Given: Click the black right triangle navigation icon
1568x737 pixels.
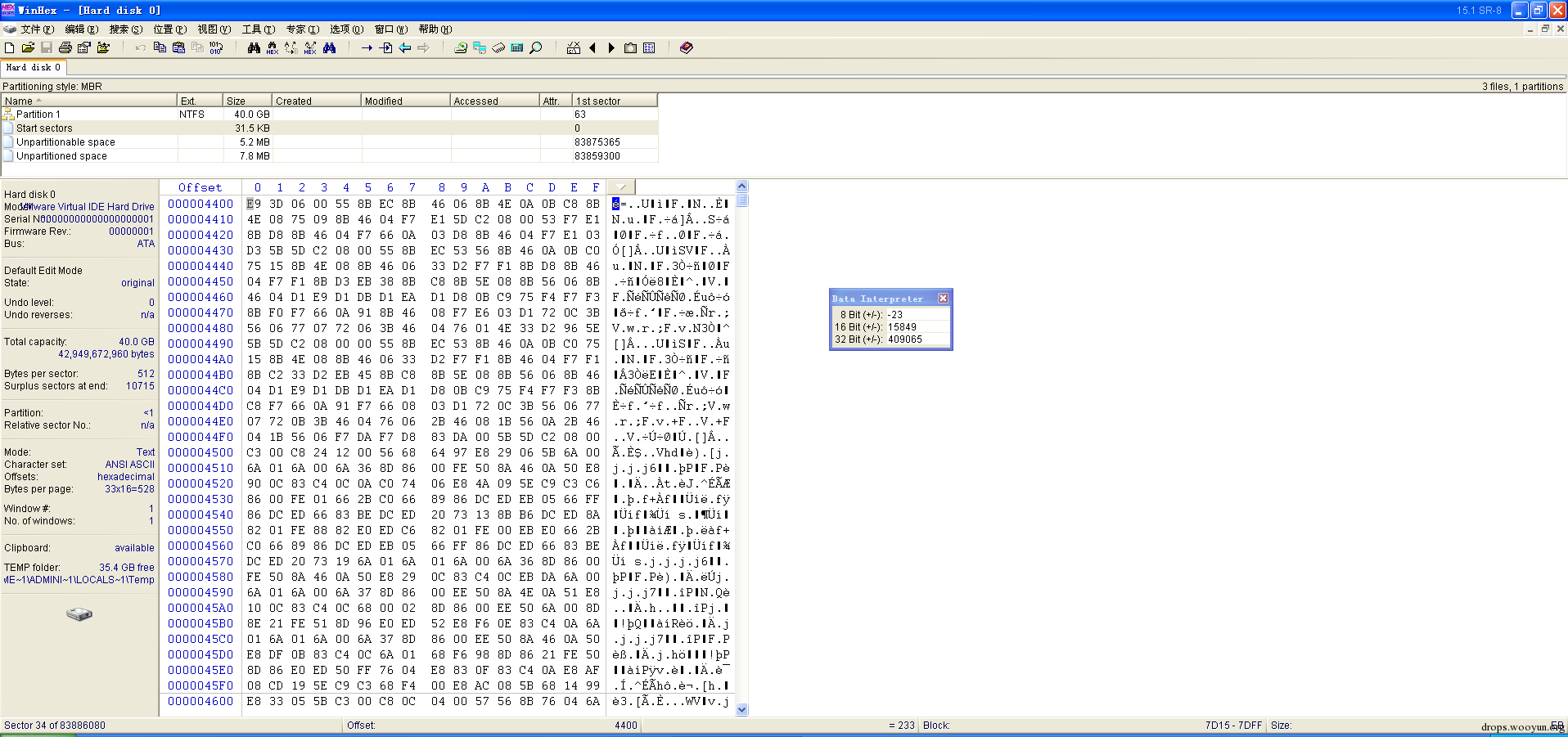Looking at the screenshot, I should 611,48.
